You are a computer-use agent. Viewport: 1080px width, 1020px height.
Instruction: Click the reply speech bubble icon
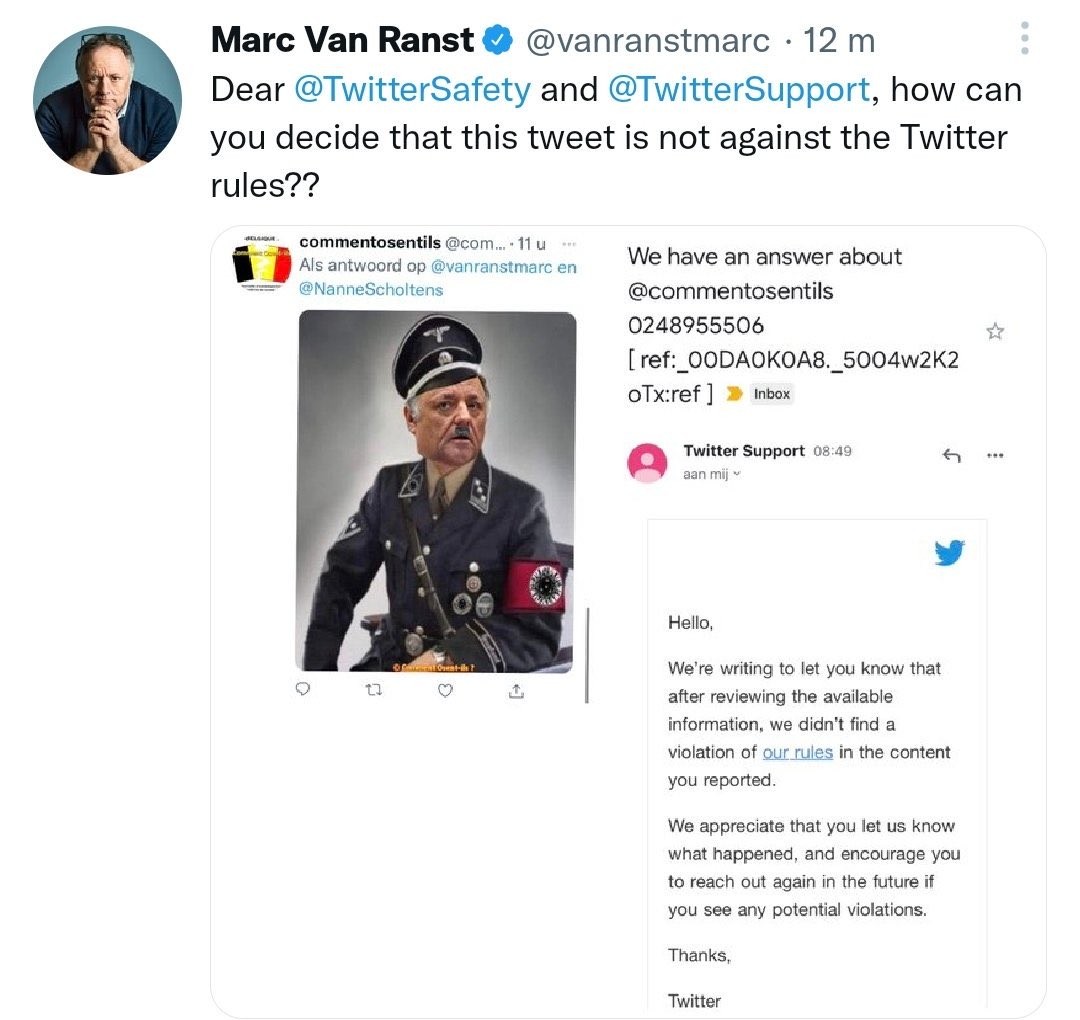[302, 689]
